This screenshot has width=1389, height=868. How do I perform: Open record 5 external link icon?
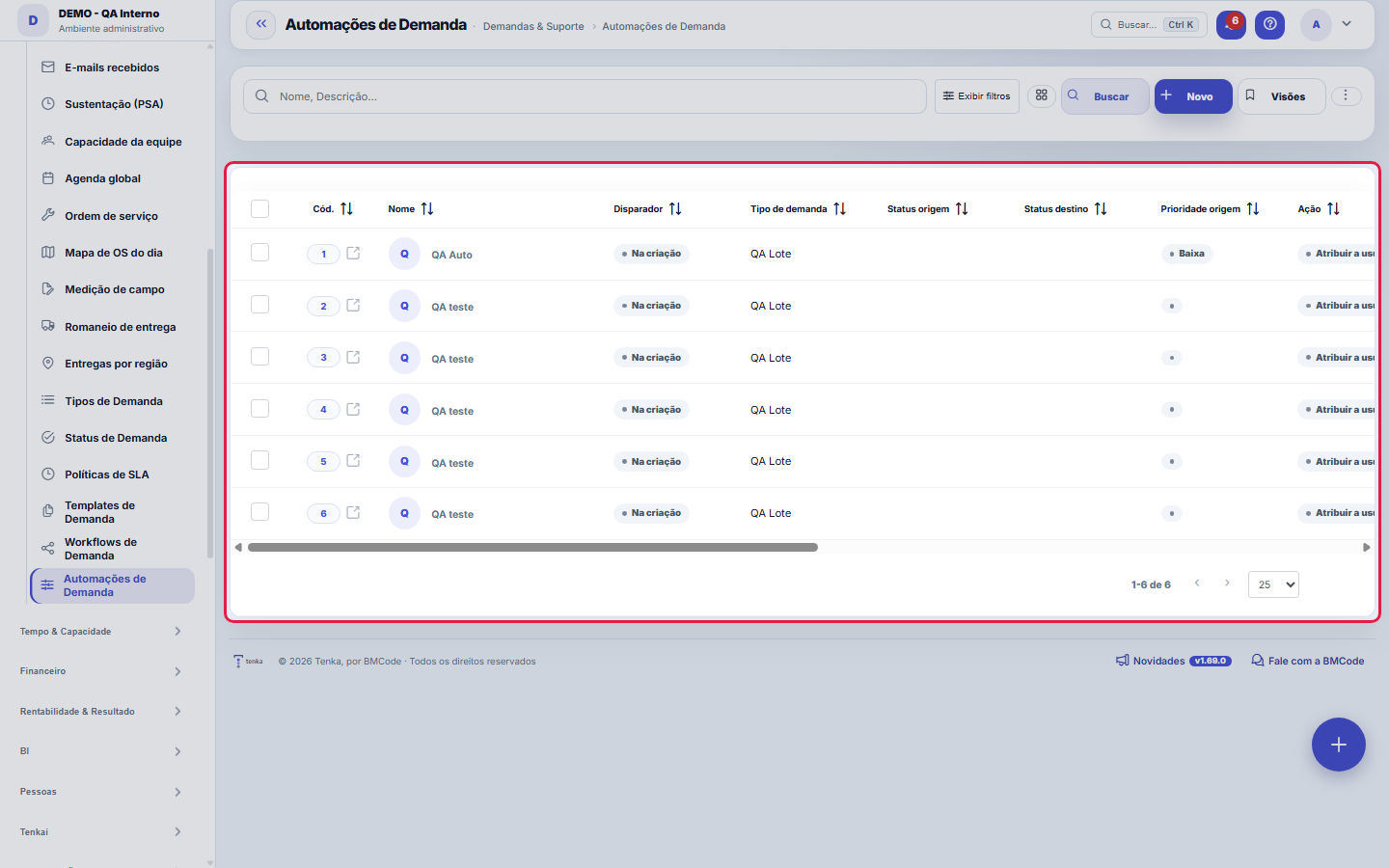(353, 461)
